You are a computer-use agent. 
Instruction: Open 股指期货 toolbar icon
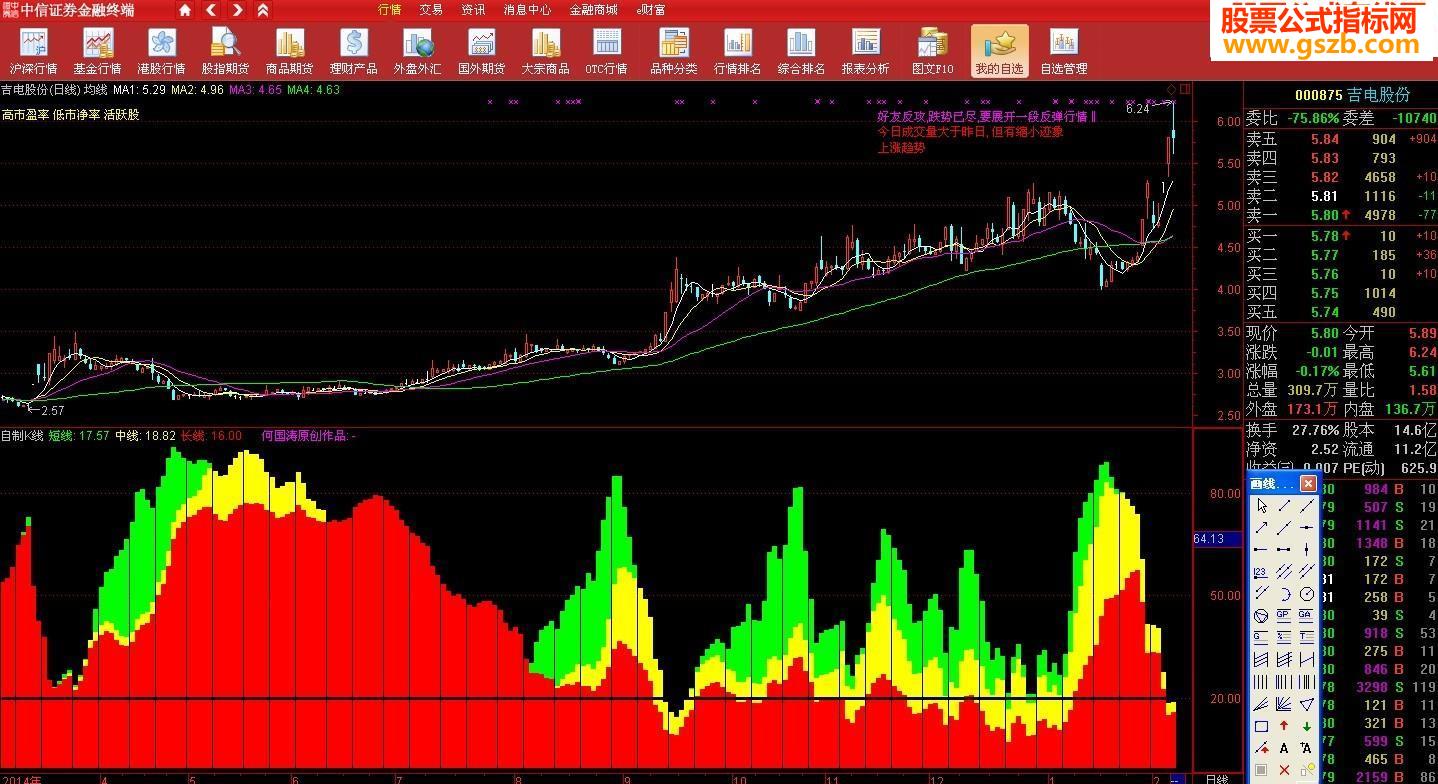(x=225, y=51)
